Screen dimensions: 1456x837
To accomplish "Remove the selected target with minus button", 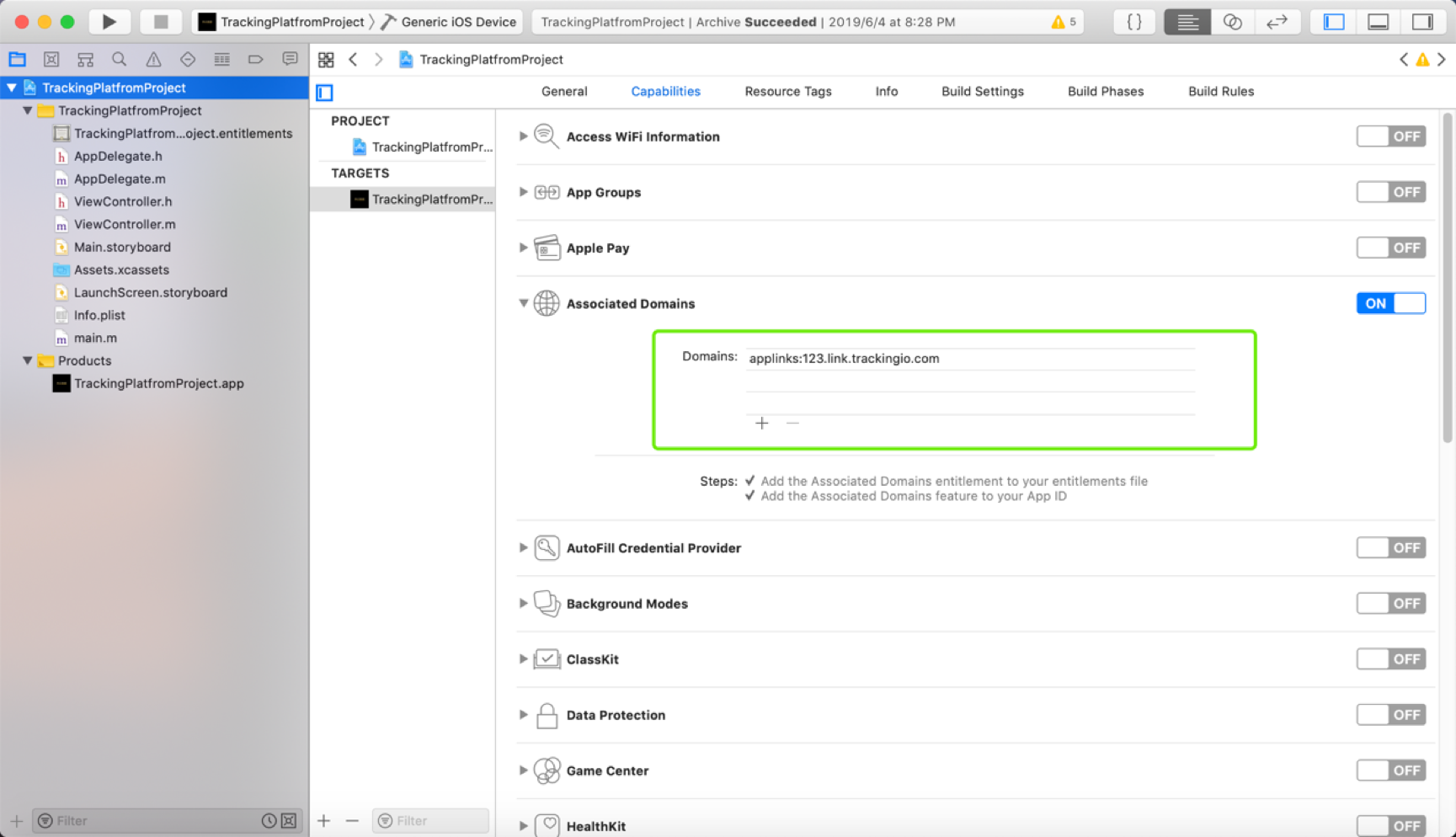I will 352,820.
